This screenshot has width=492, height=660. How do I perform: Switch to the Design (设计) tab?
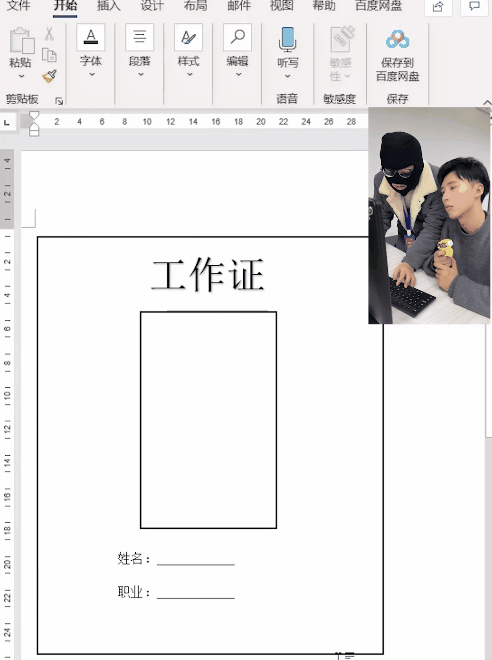152,6
